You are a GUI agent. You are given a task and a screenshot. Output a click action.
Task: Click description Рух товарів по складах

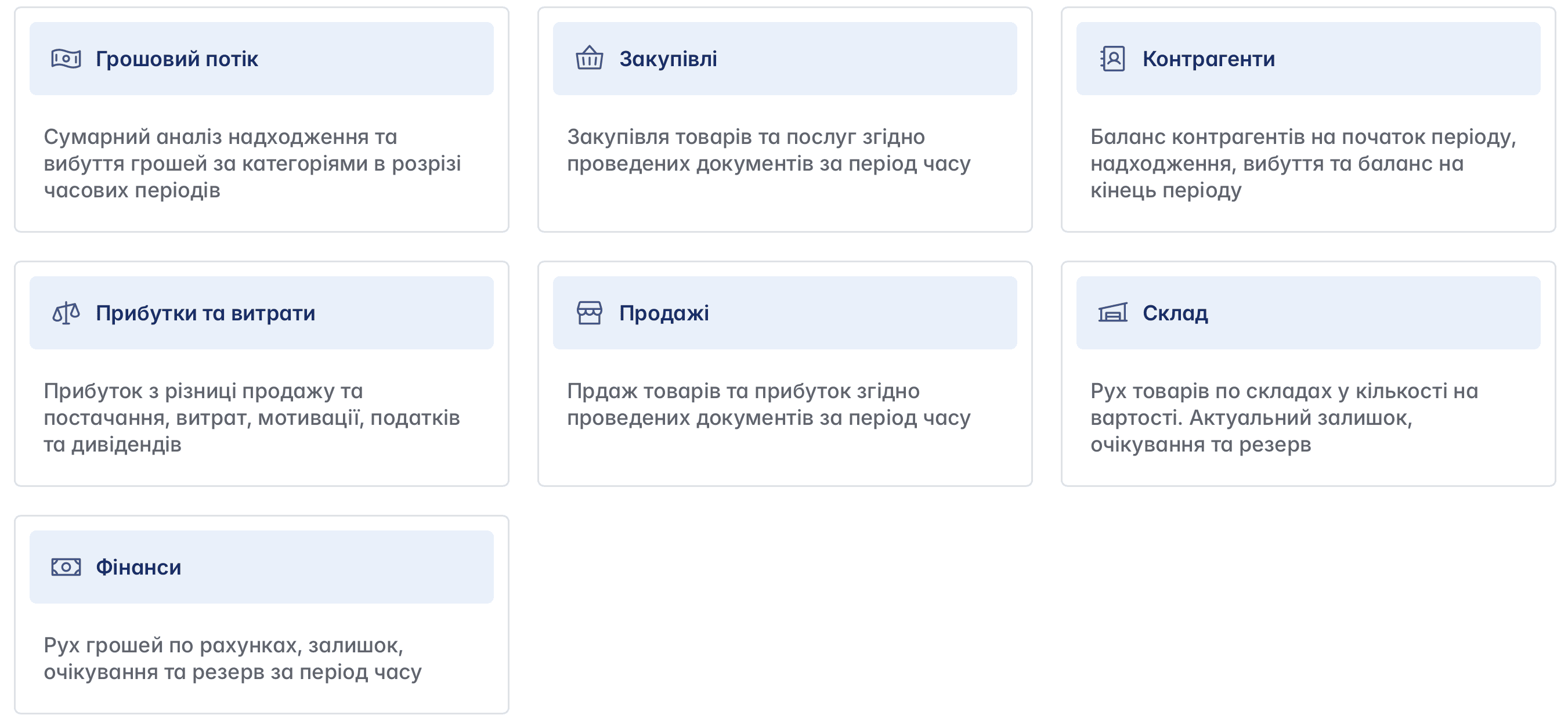(1283, 418)
